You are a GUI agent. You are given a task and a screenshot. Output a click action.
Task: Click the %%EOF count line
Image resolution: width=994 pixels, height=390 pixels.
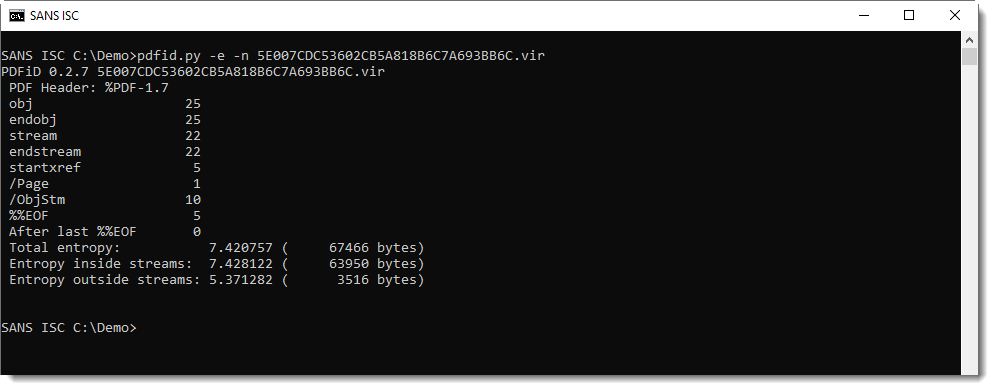[105, 216]
